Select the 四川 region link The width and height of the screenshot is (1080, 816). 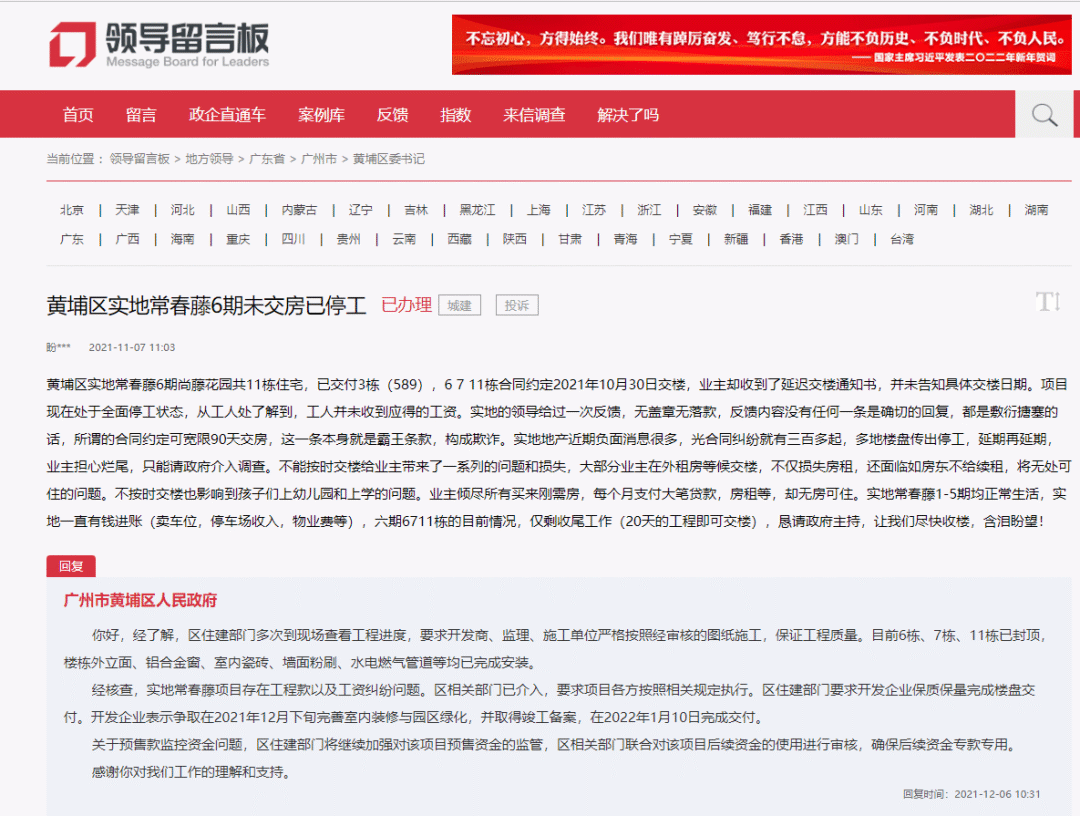coord(293,240)
